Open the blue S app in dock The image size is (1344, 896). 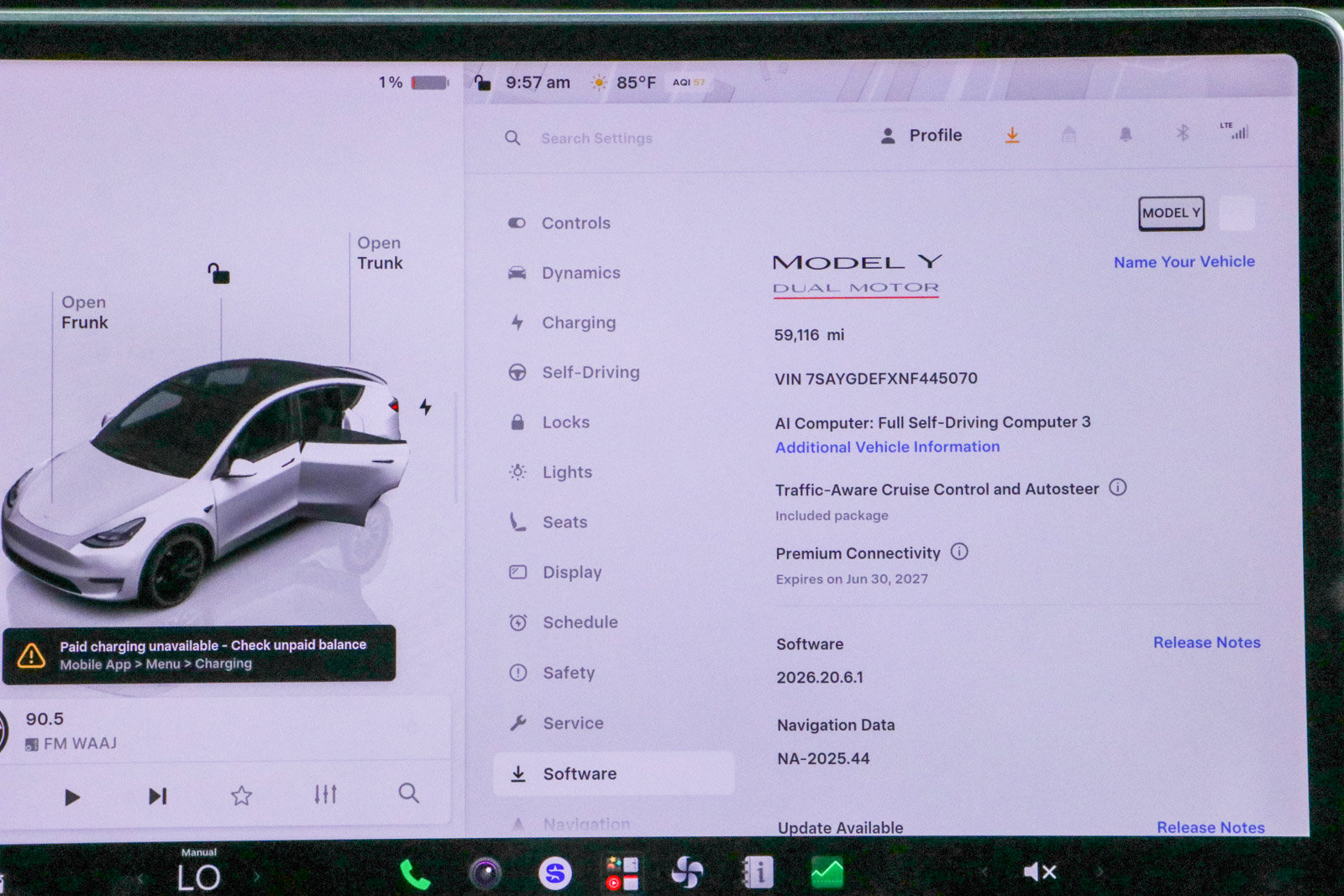(554, 874)
